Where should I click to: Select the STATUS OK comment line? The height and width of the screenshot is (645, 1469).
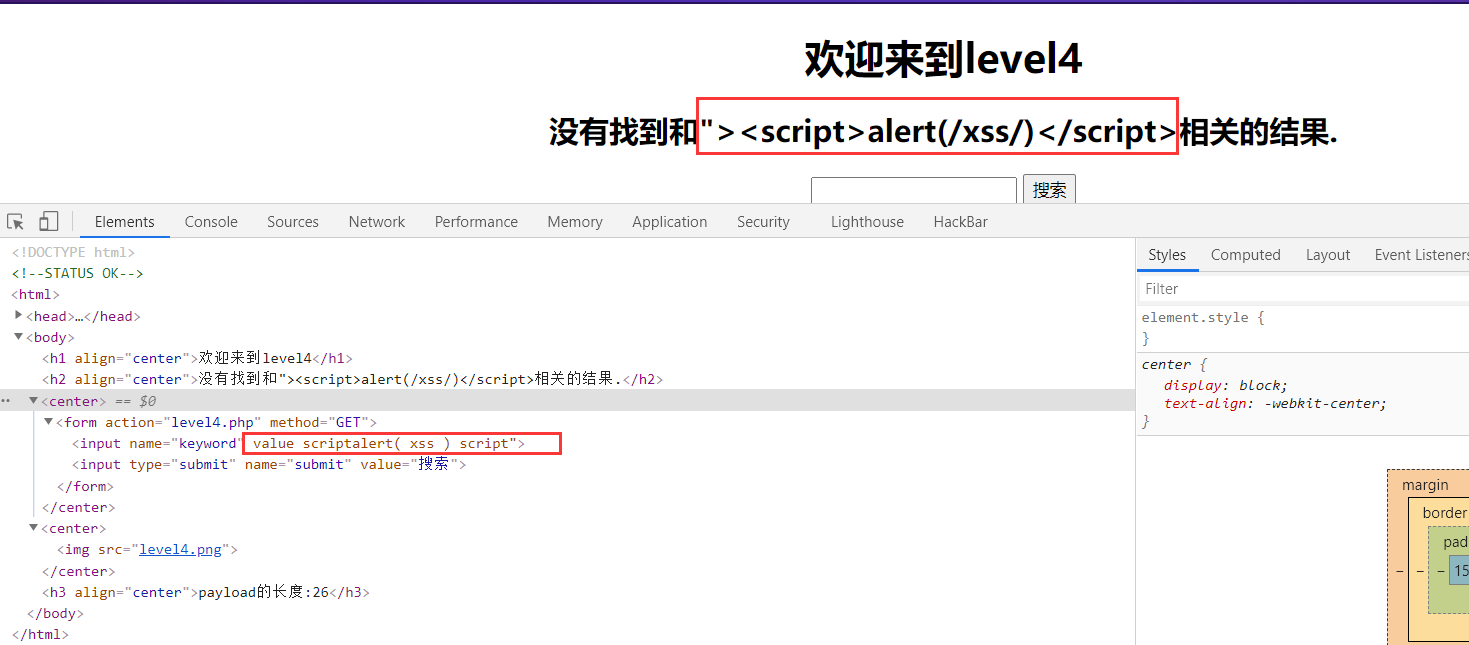pos(78,273)
